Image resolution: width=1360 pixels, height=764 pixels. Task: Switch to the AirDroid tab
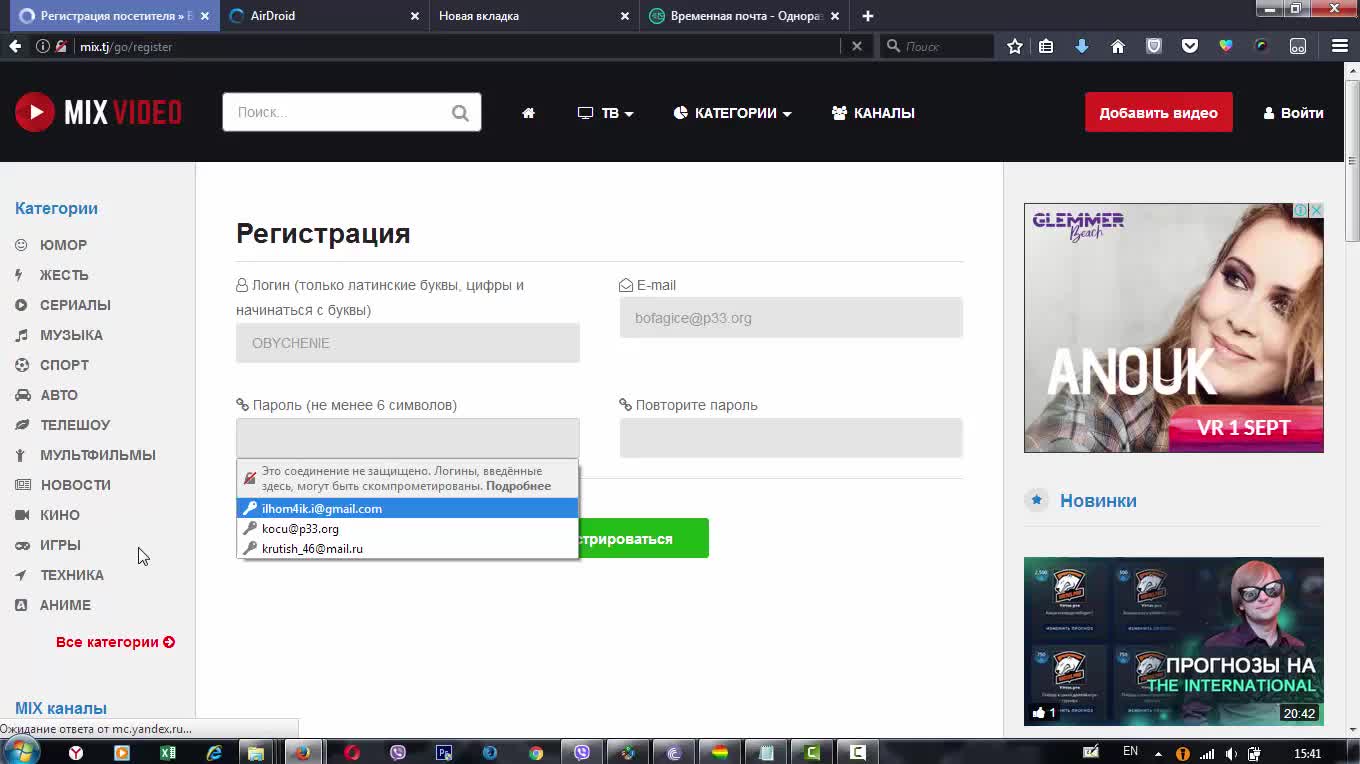point(320,16)
